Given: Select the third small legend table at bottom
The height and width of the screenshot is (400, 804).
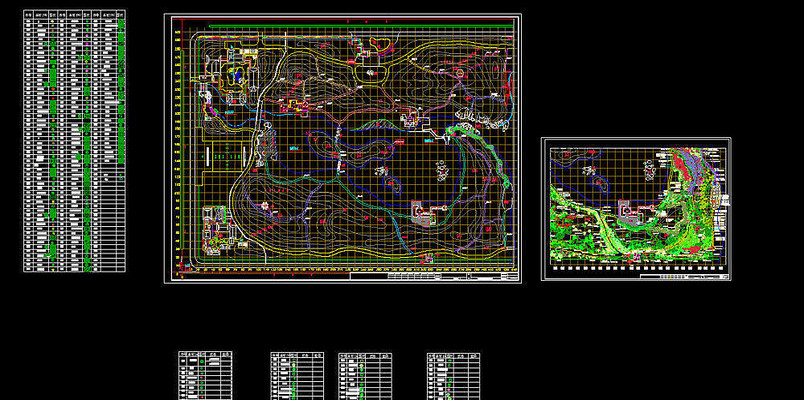Looking at the screenshot, I should (x=365, y=374).
